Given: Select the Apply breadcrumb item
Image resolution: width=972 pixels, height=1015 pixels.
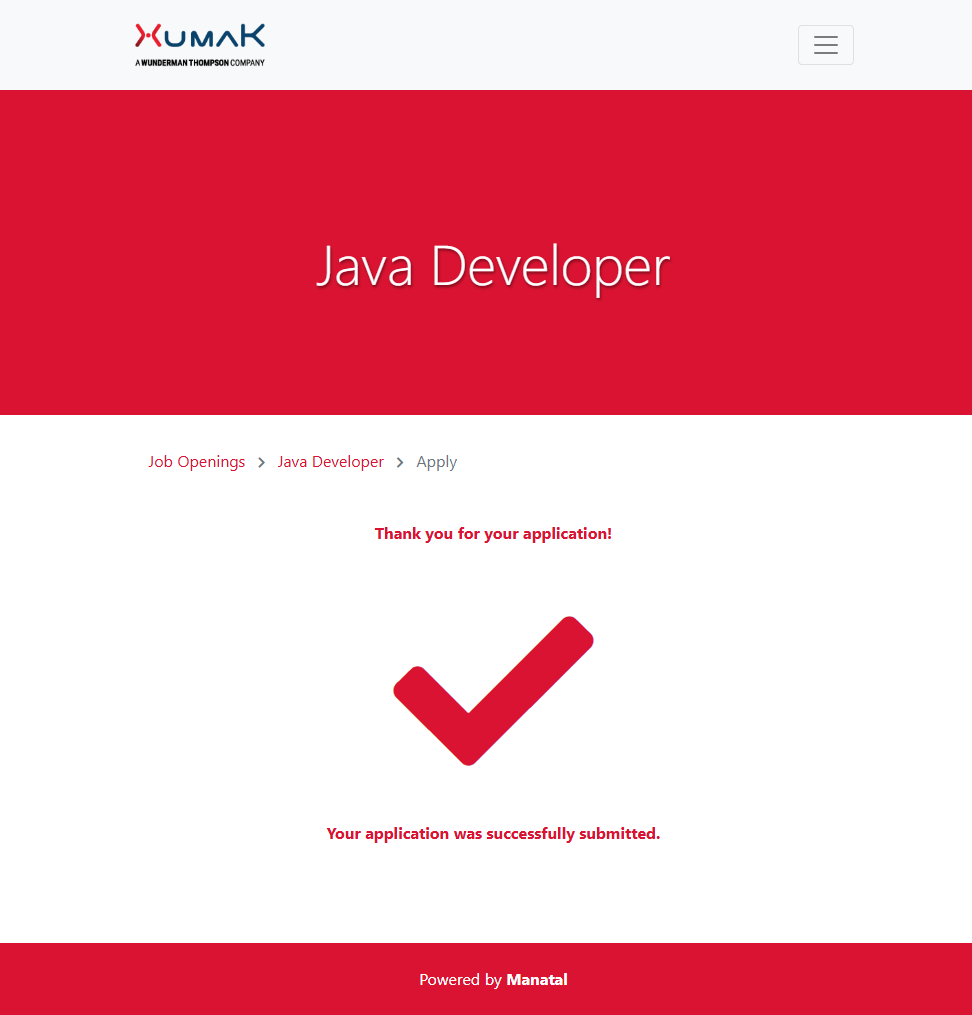Looking at the screenshot, I should click(436, 462).
